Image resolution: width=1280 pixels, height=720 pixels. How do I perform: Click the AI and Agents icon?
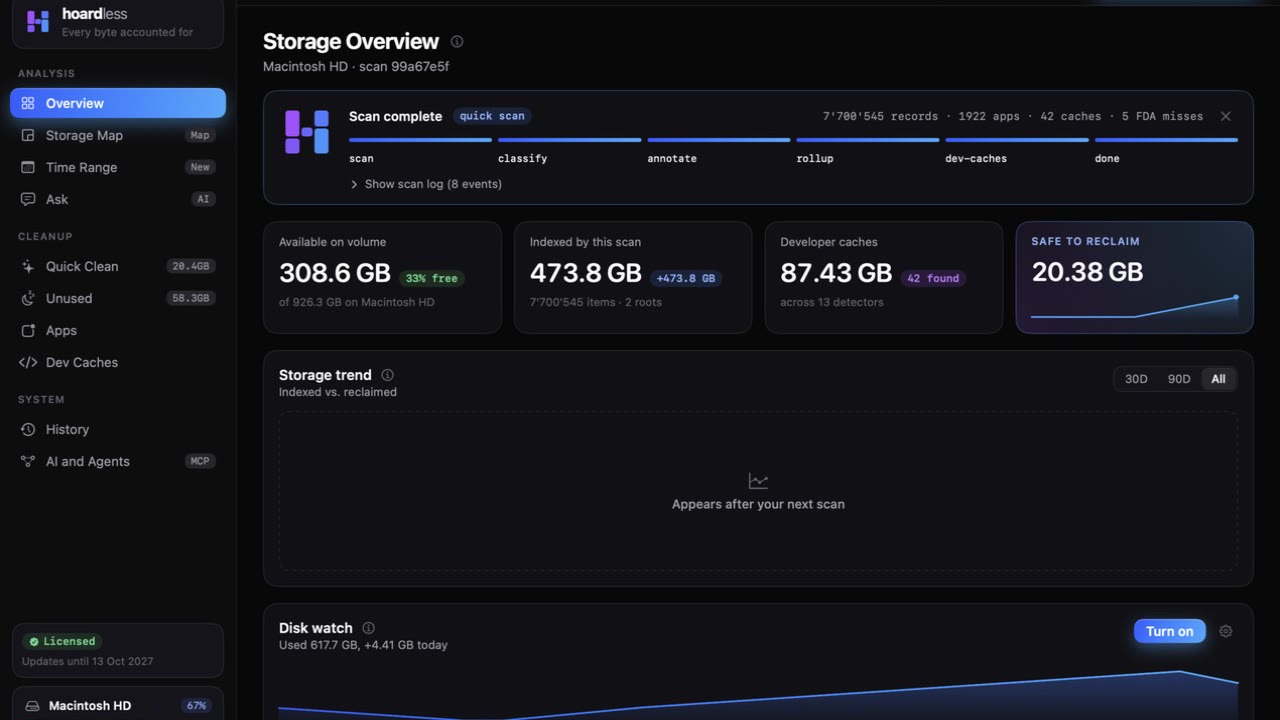pyautogui.click(x=28, y=461)
